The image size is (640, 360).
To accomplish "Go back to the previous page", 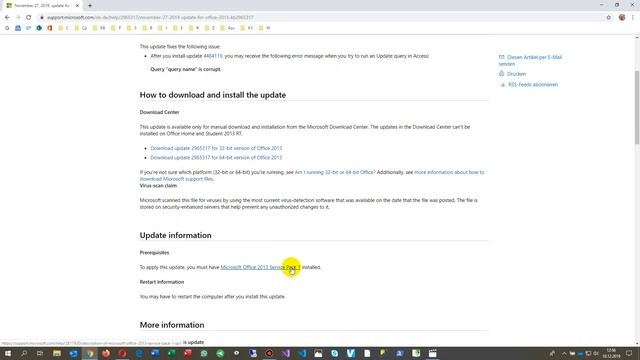I will (7, 18).
